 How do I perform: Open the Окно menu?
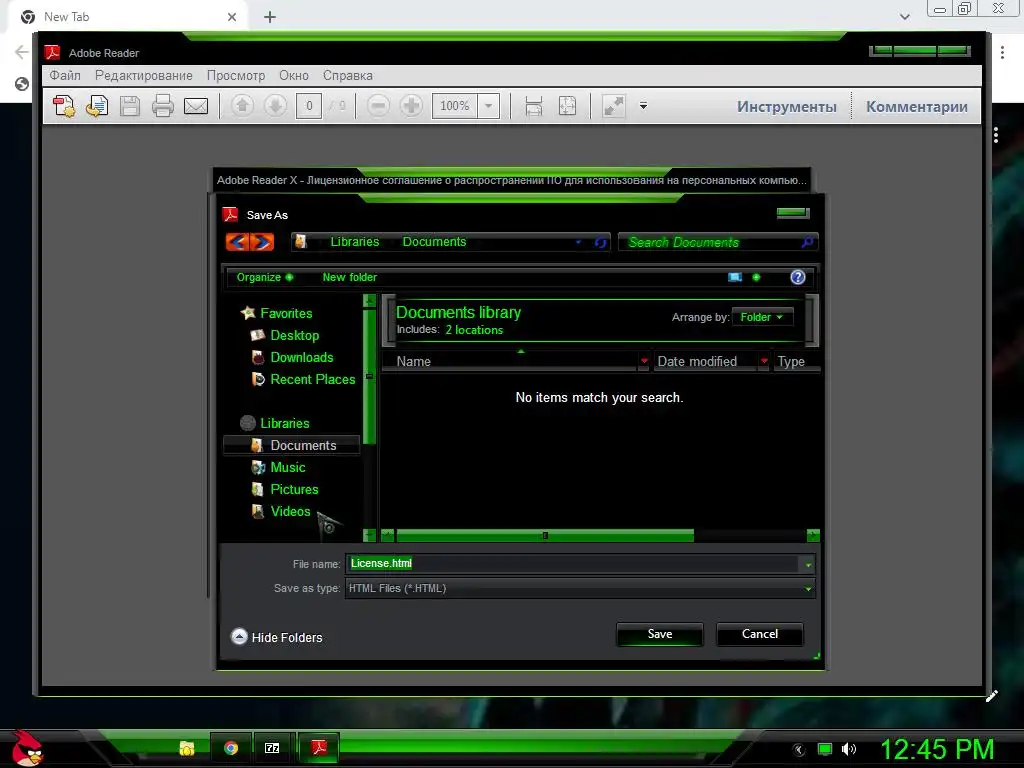[x=294, y=75]
